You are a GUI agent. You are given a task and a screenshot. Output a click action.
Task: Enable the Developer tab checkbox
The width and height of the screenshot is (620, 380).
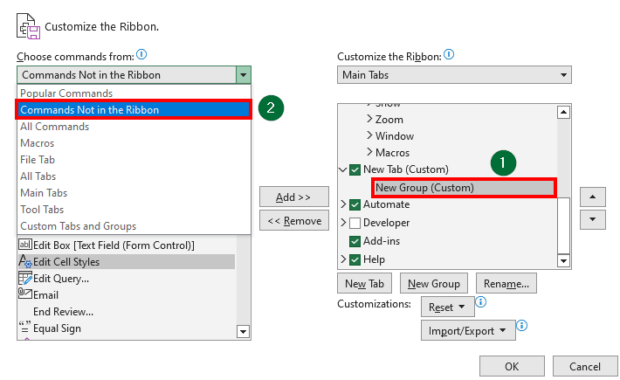(355, 223)
